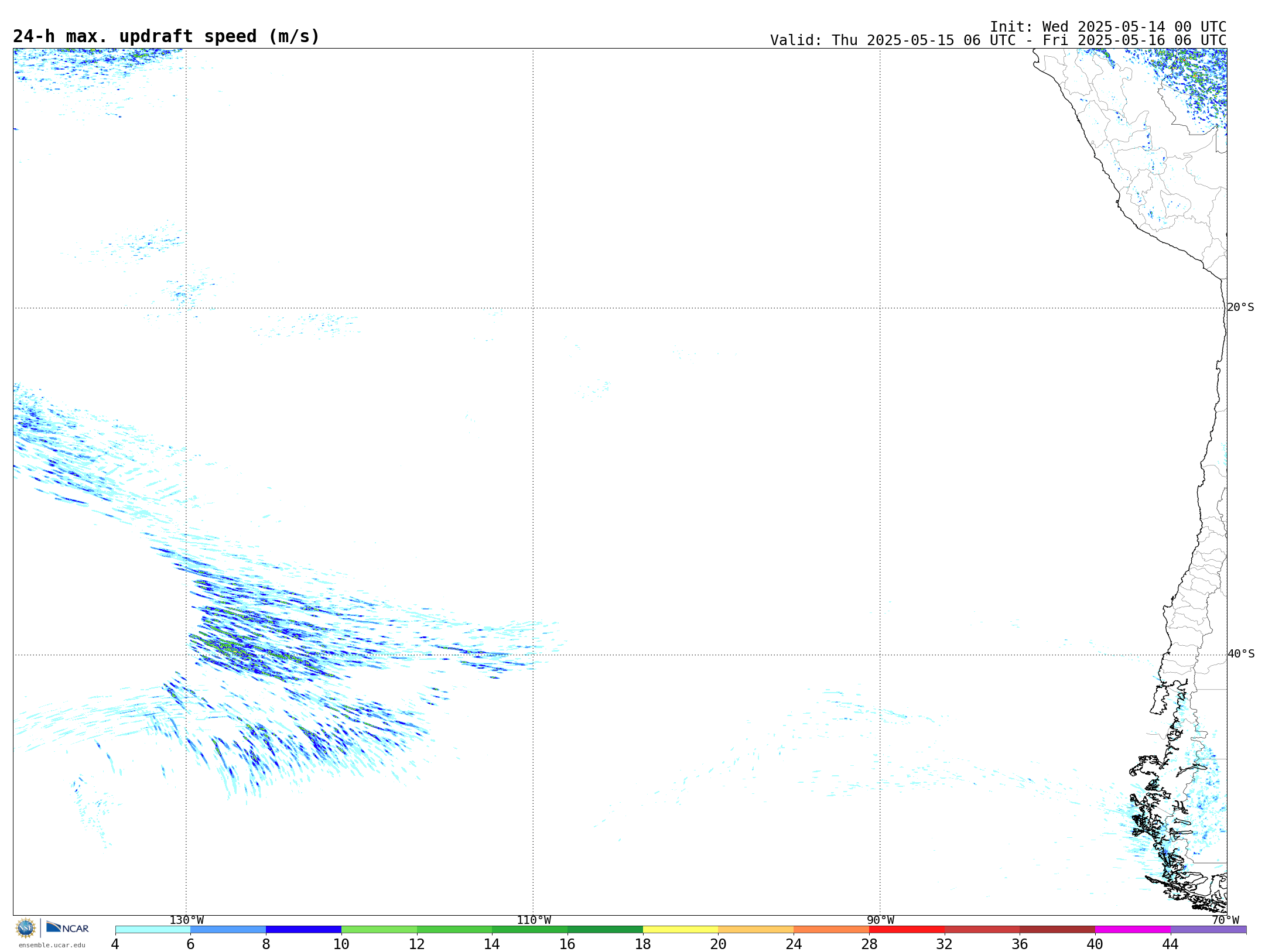Click the plot title '24-h max. updraft speed (m/s)'
1265x952 pixels.
click(x=166, y=37)
